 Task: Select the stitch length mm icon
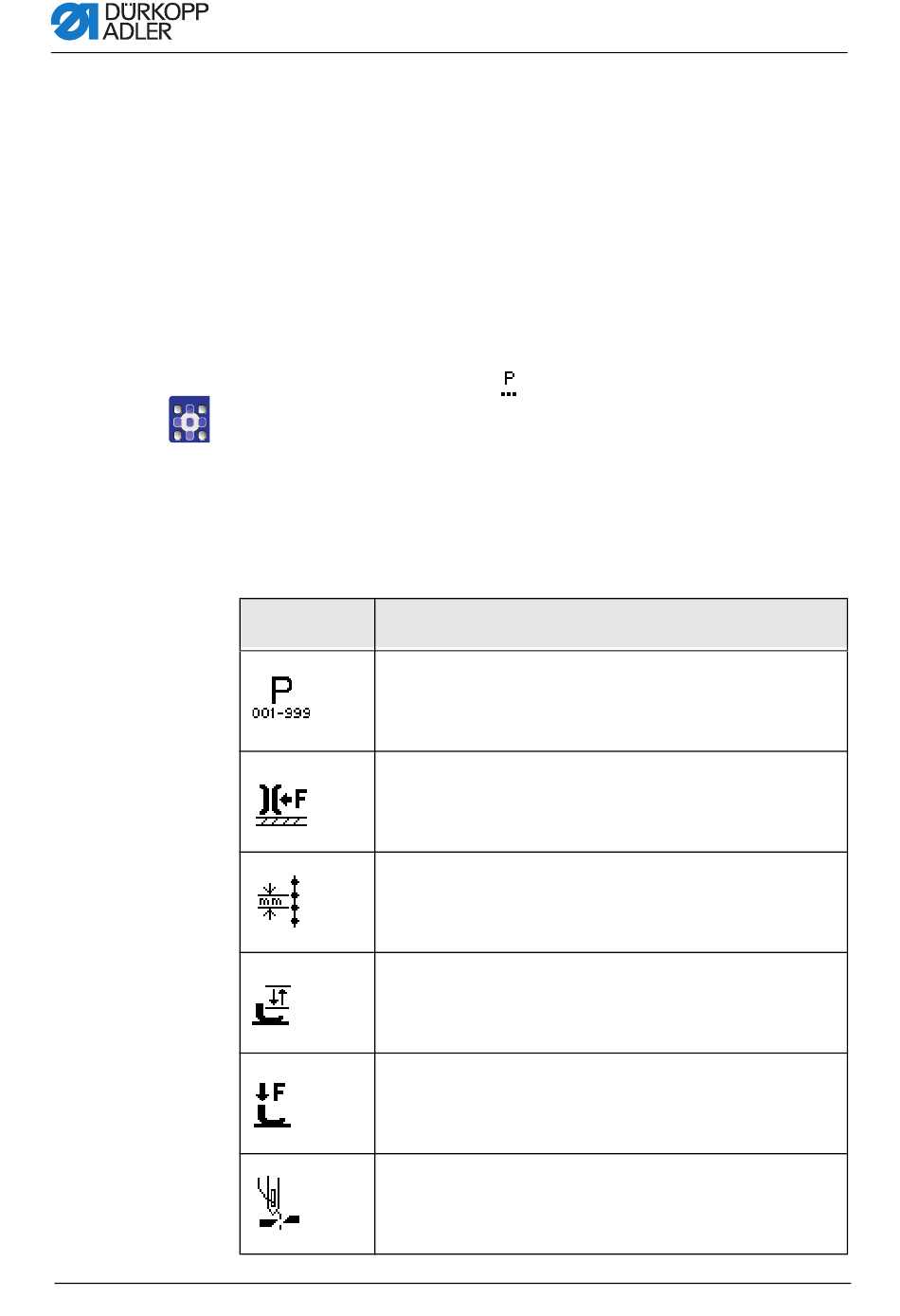pyautogui.click(x=279, y=901)
